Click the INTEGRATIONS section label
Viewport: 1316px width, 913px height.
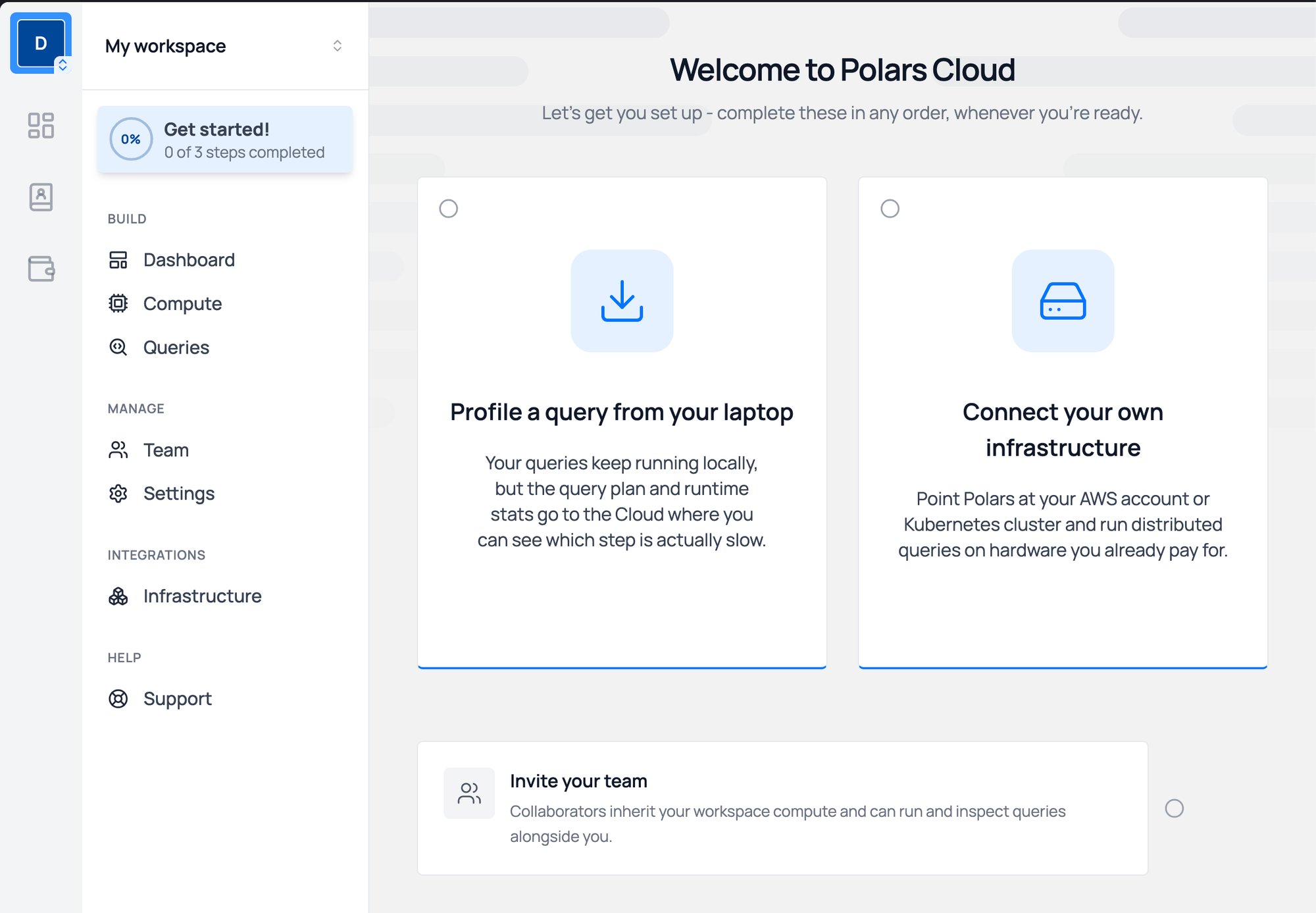157,555
